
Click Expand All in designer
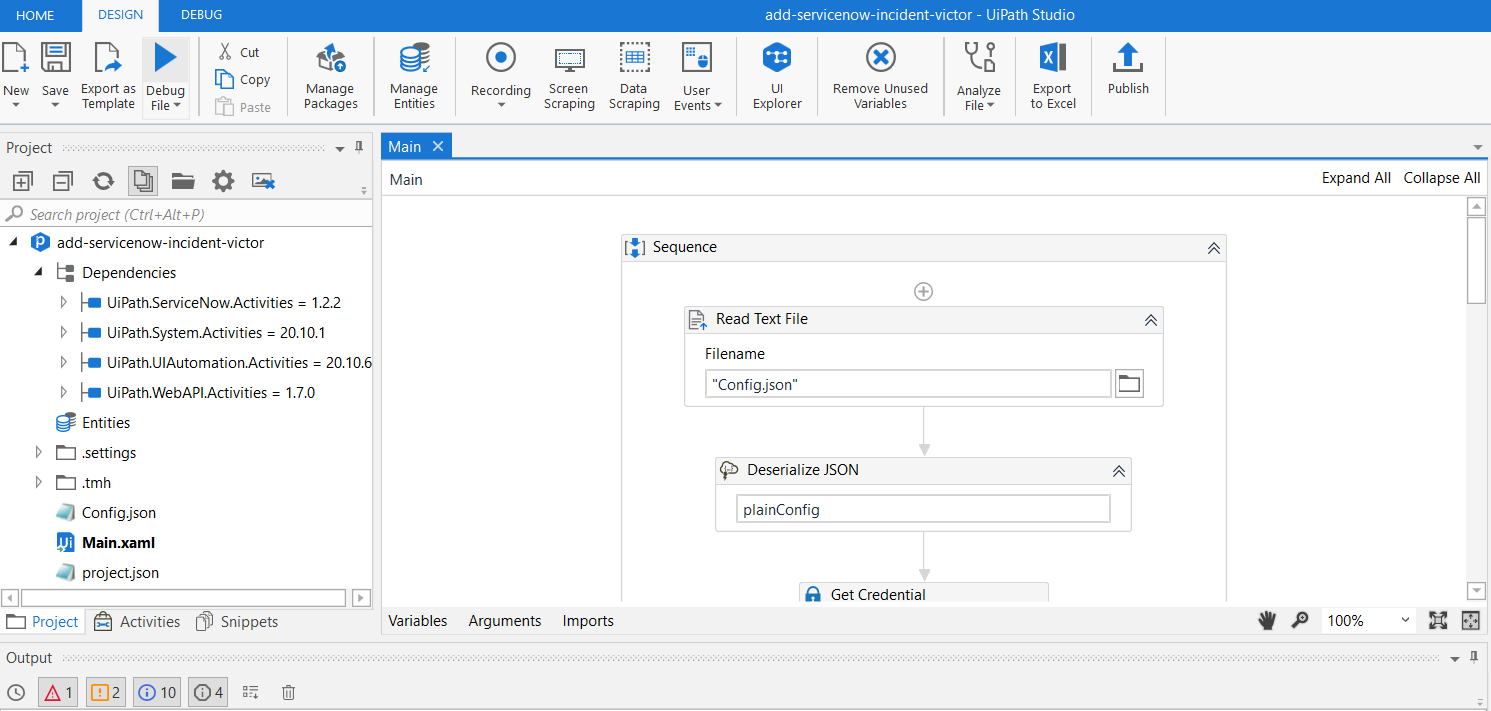click(1356, 178)
